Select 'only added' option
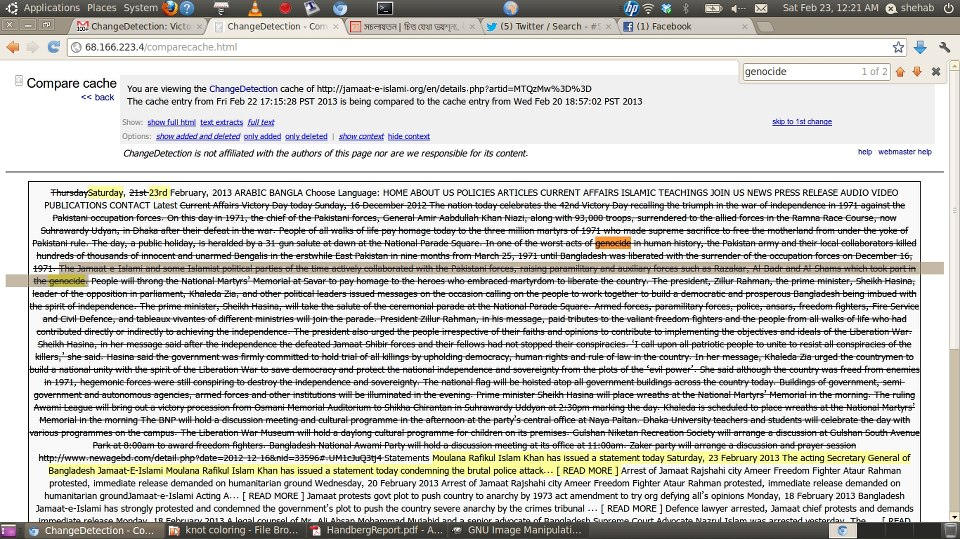Image resolution: width=960 pixels, height=539 pixels. coord(262,137)
